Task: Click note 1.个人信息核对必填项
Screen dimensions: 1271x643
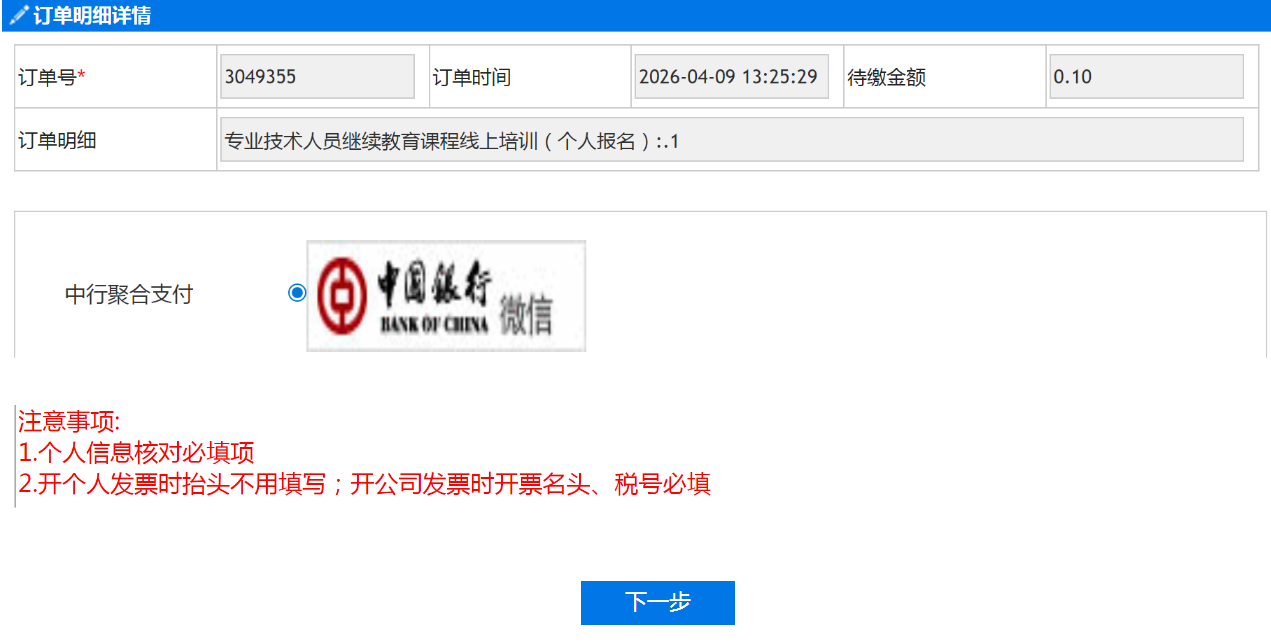Action: click(136, 453)
